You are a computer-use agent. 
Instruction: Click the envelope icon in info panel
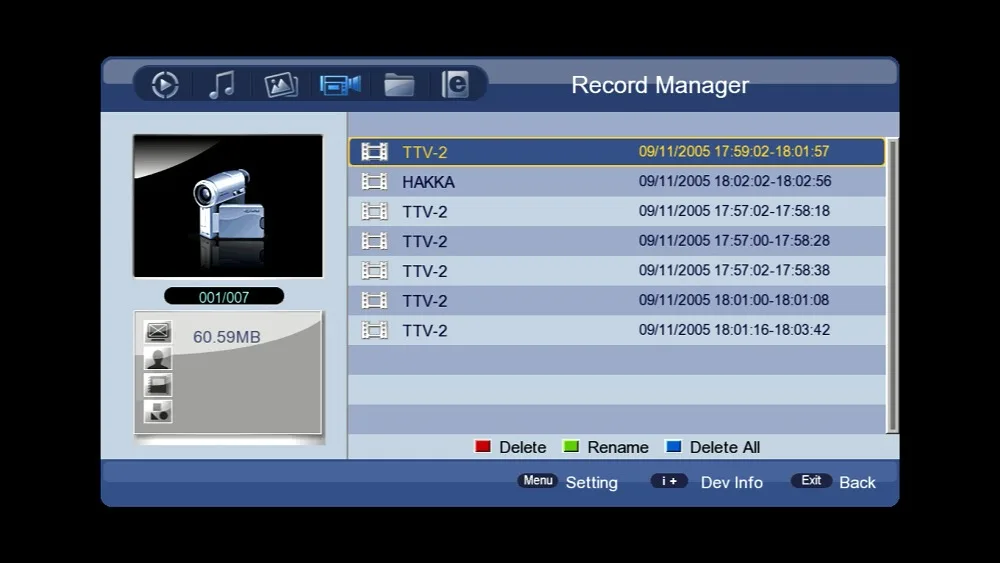click(x=158, y=332)
